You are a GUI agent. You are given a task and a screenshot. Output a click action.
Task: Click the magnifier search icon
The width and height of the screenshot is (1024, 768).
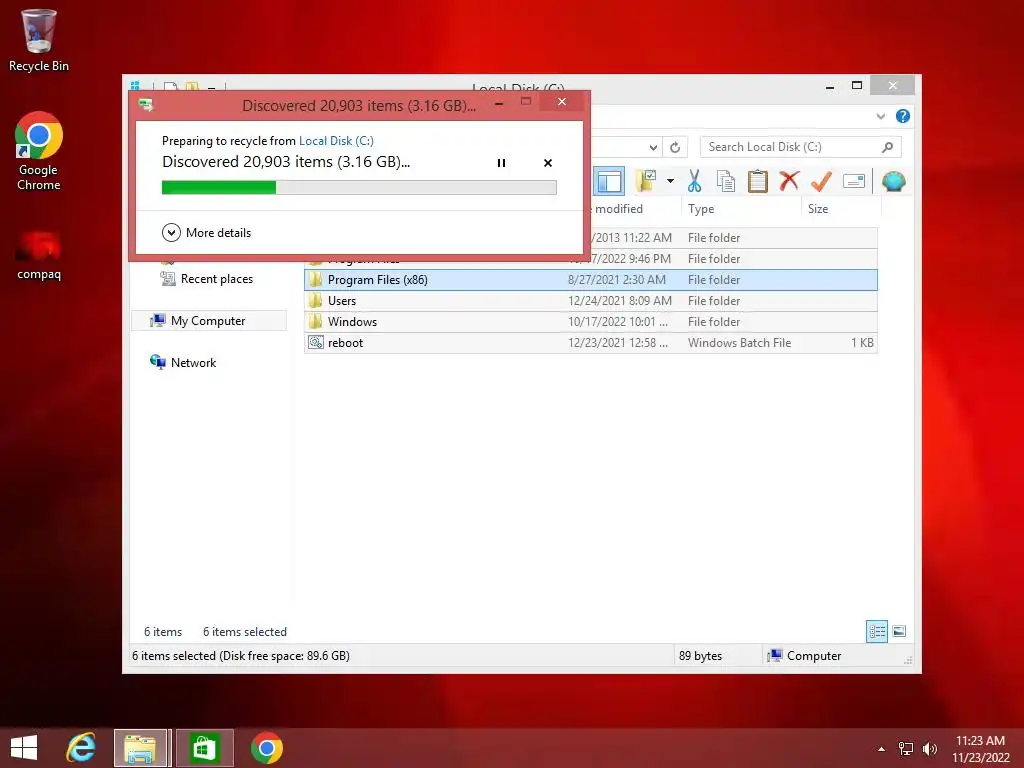(x=888, y=147)
